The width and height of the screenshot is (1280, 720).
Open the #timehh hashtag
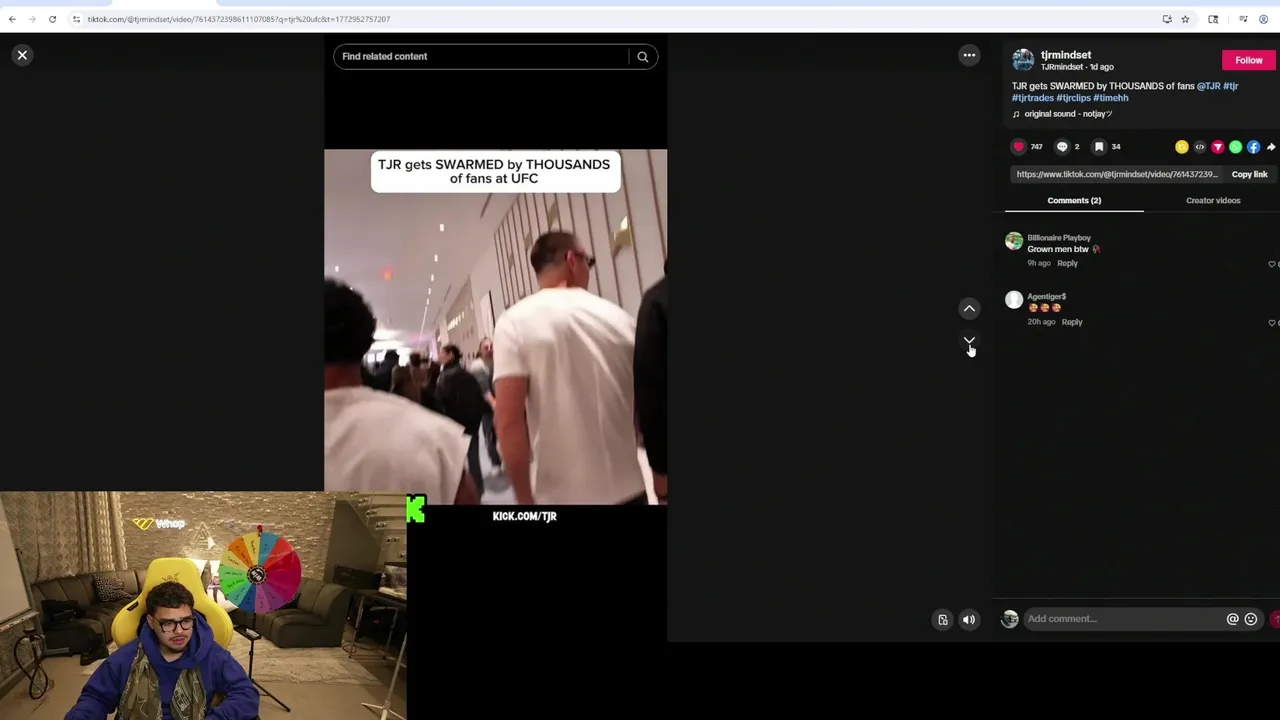pos(1111,98)
